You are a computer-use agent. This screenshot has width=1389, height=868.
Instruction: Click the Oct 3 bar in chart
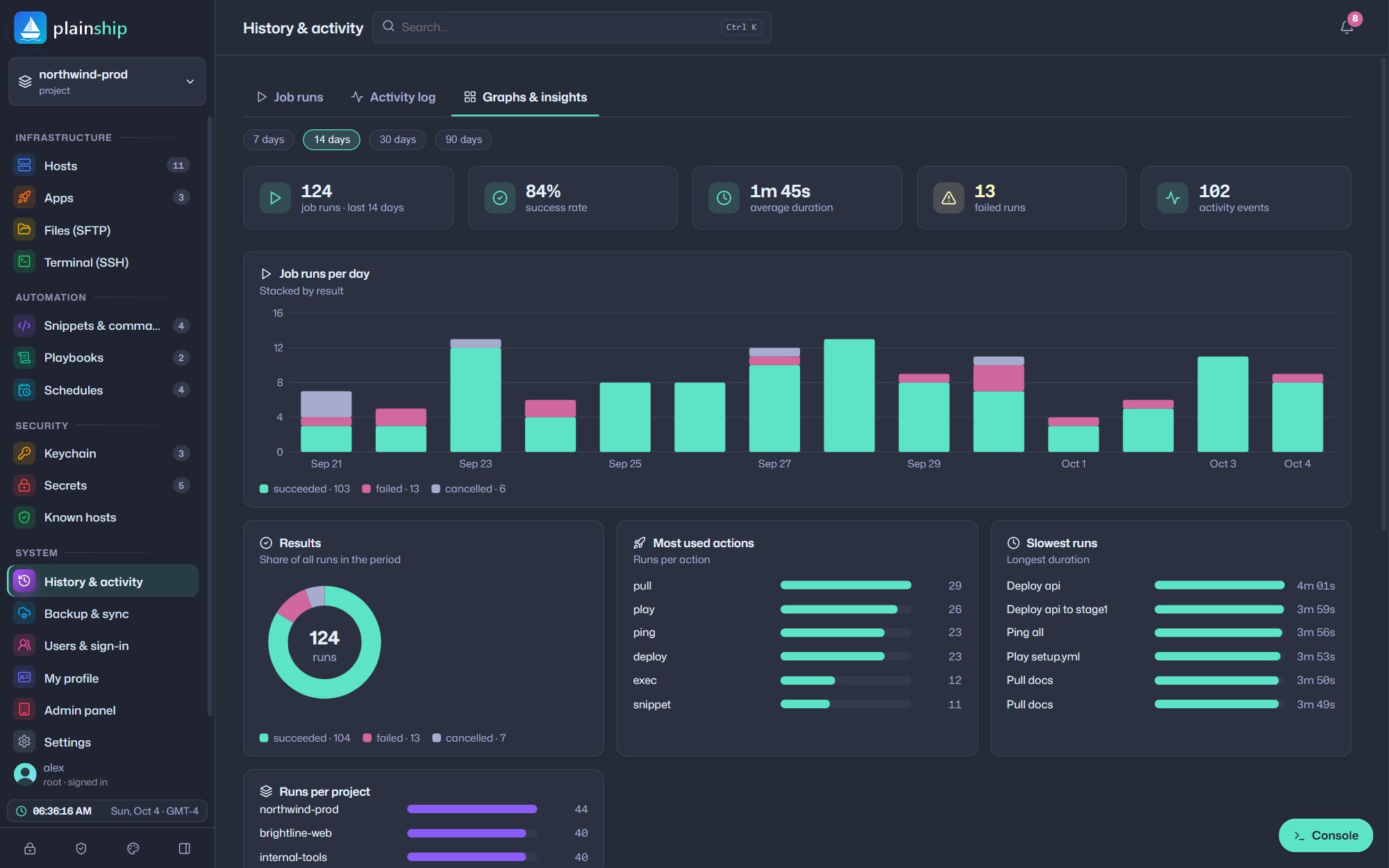[1223, 404]
